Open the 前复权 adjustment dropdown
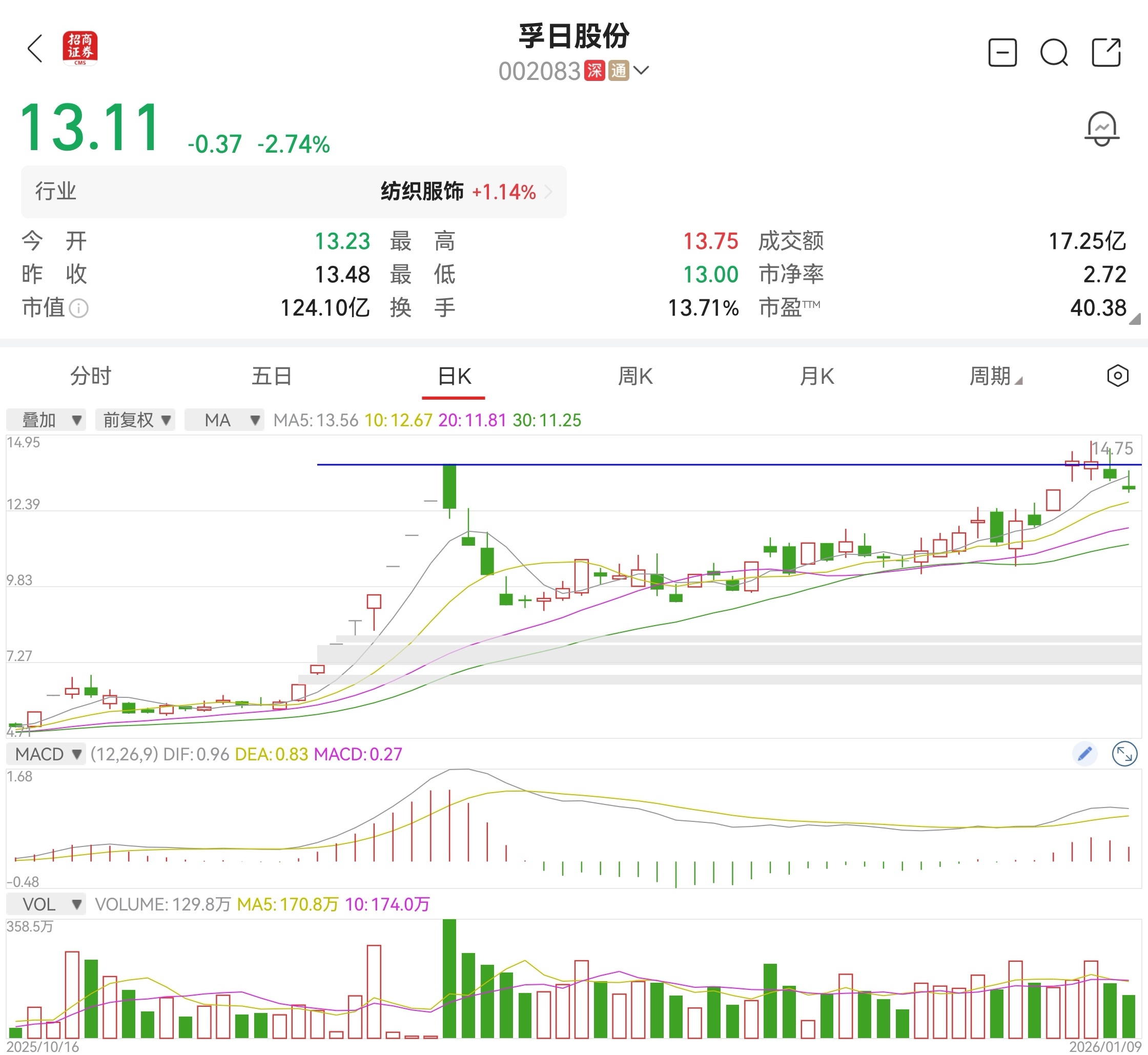 (135, 420)
